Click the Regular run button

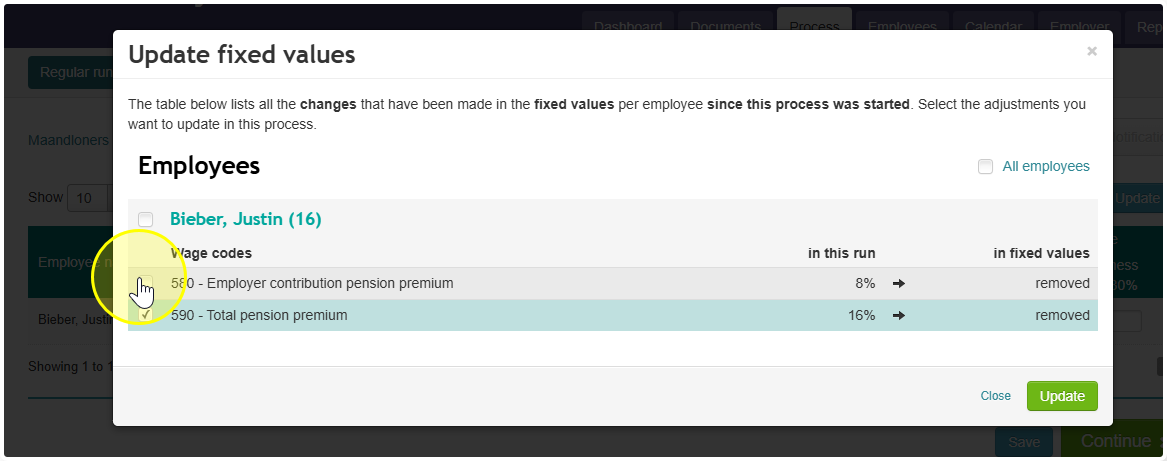[71, 73]
